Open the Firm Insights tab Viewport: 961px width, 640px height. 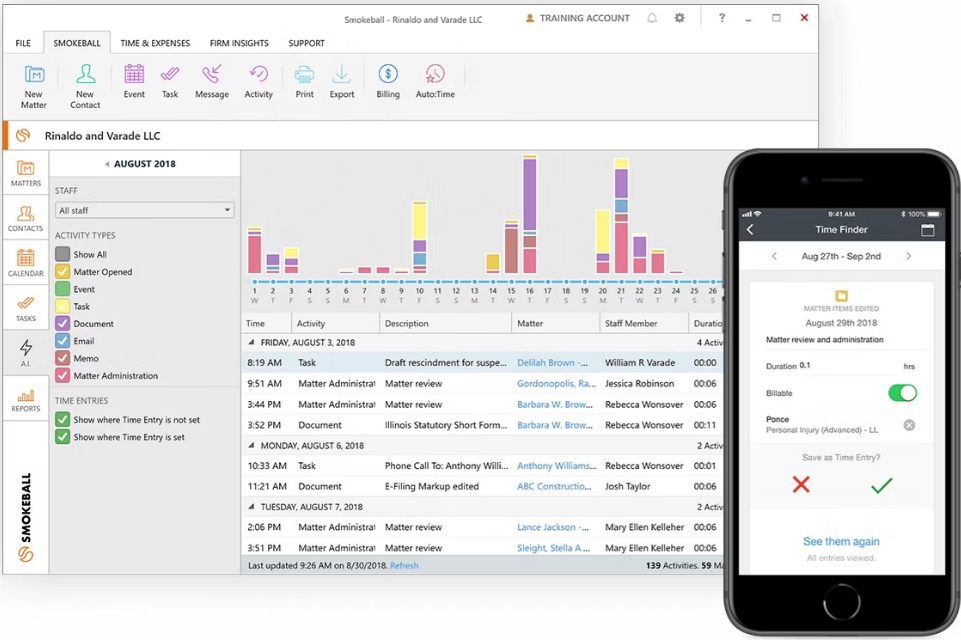[x=238, y=43]
